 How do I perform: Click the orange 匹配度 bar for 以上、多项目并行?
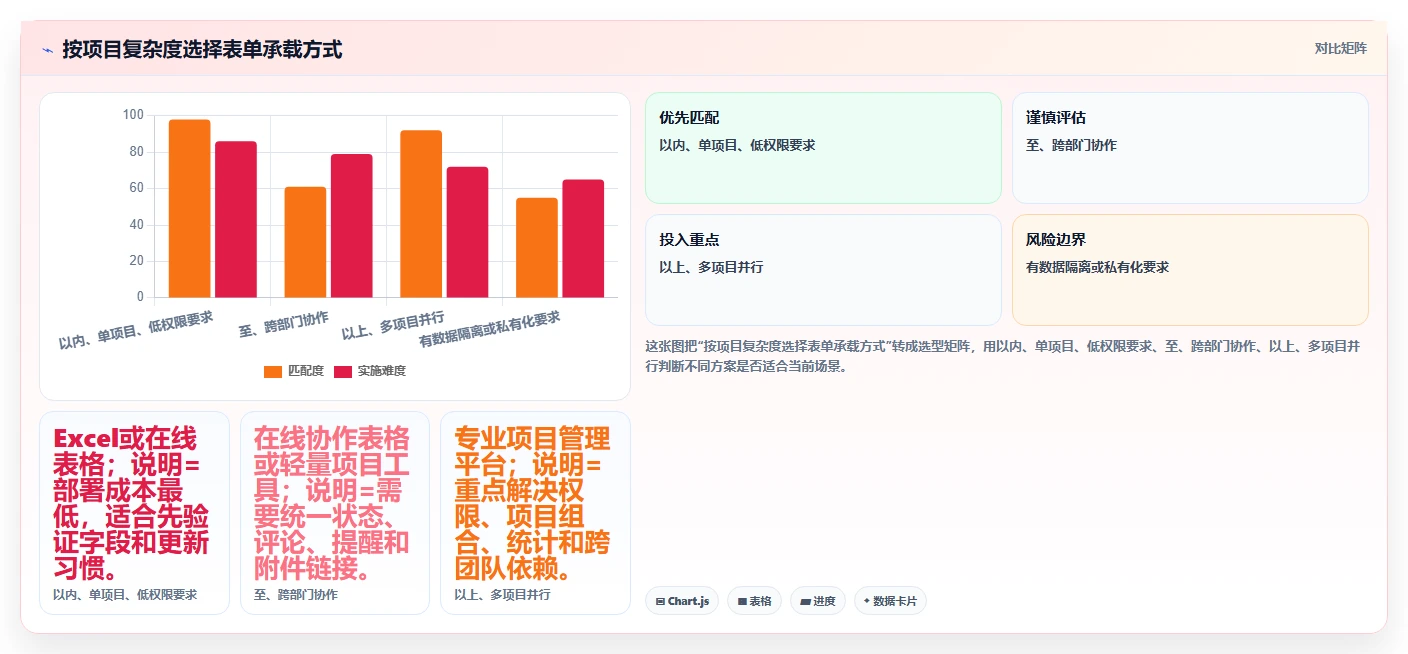[x=421, y=214]
